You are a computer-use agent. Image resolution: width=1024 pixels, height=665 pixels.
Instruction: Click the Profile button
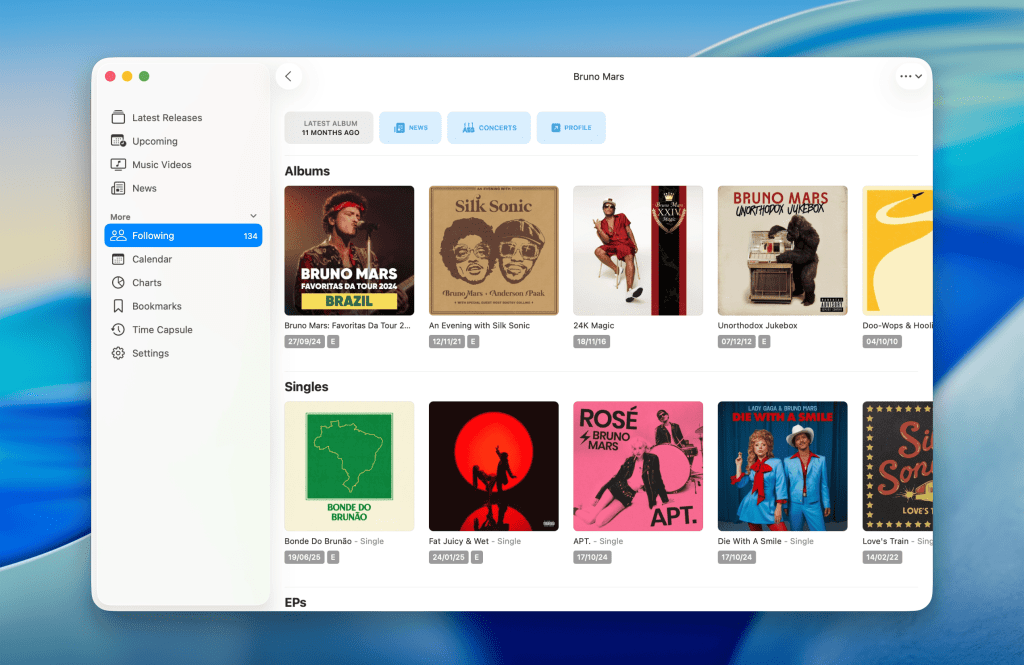pyautogui.click(x=570, y=128)
